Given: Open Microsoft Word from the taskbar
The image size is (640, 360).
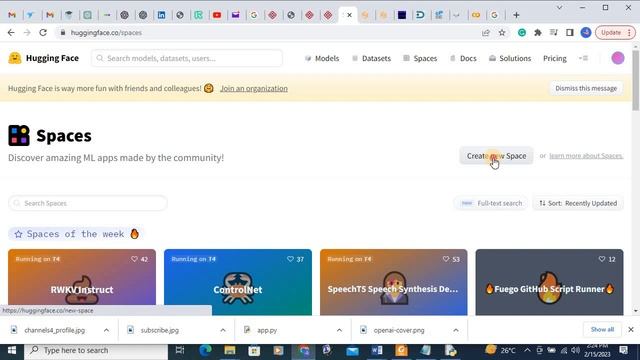Looking at the screenshot, I should (377, 351).
